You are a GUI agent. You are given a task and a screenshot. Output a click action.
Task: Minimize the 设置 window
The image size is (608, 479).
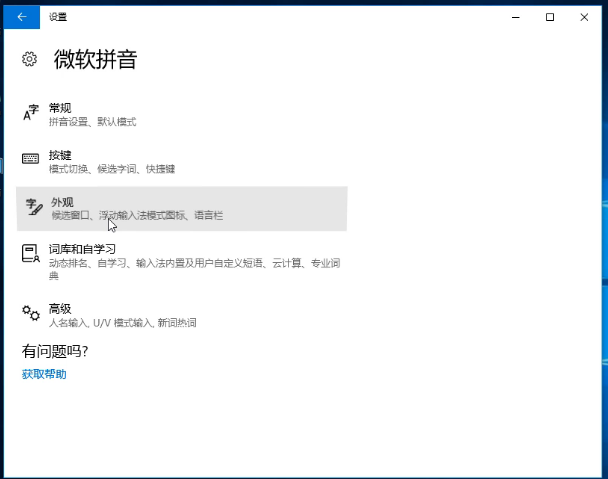pyautogui.click(x=516, y=17)
